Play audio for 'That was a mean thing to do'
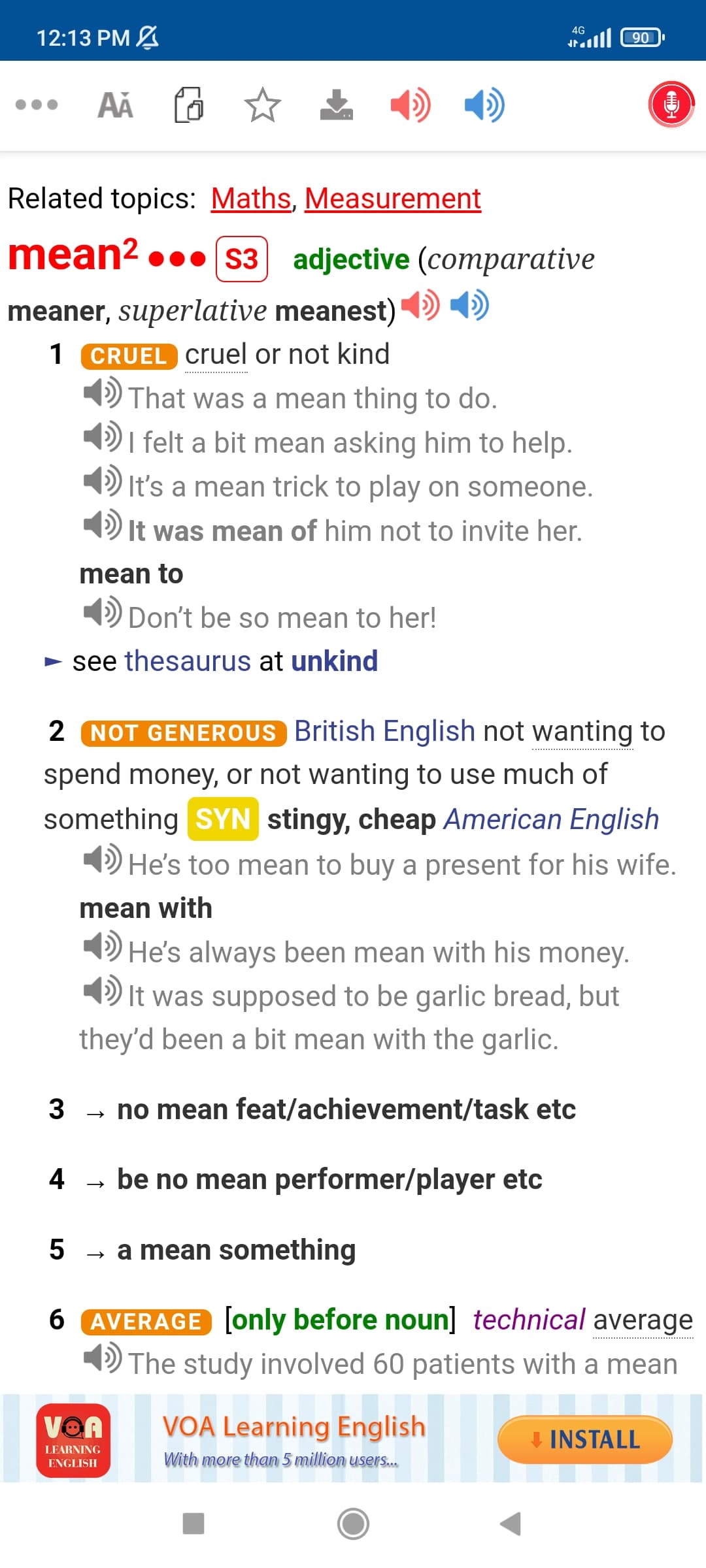The image size is (706, 1568). [x=103, y=393]
